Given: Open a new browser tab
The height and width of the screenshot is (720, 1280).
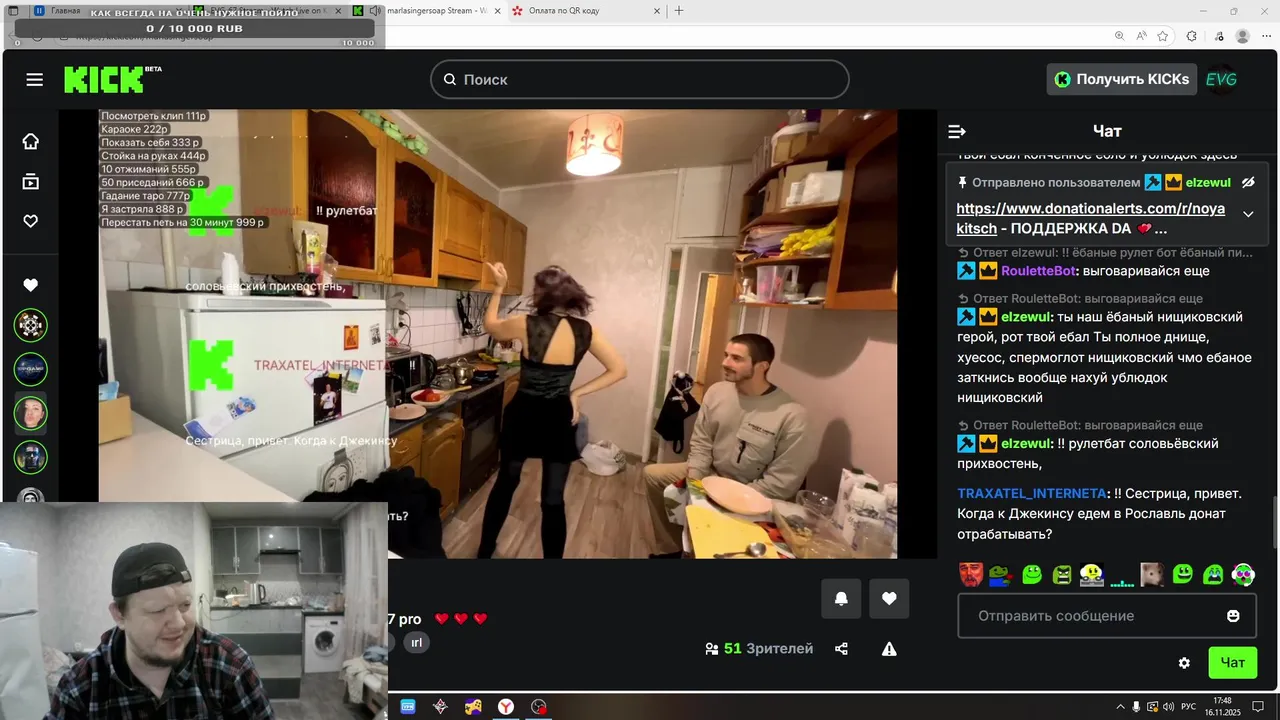Looking at the screenshot, I should point(679,11).
